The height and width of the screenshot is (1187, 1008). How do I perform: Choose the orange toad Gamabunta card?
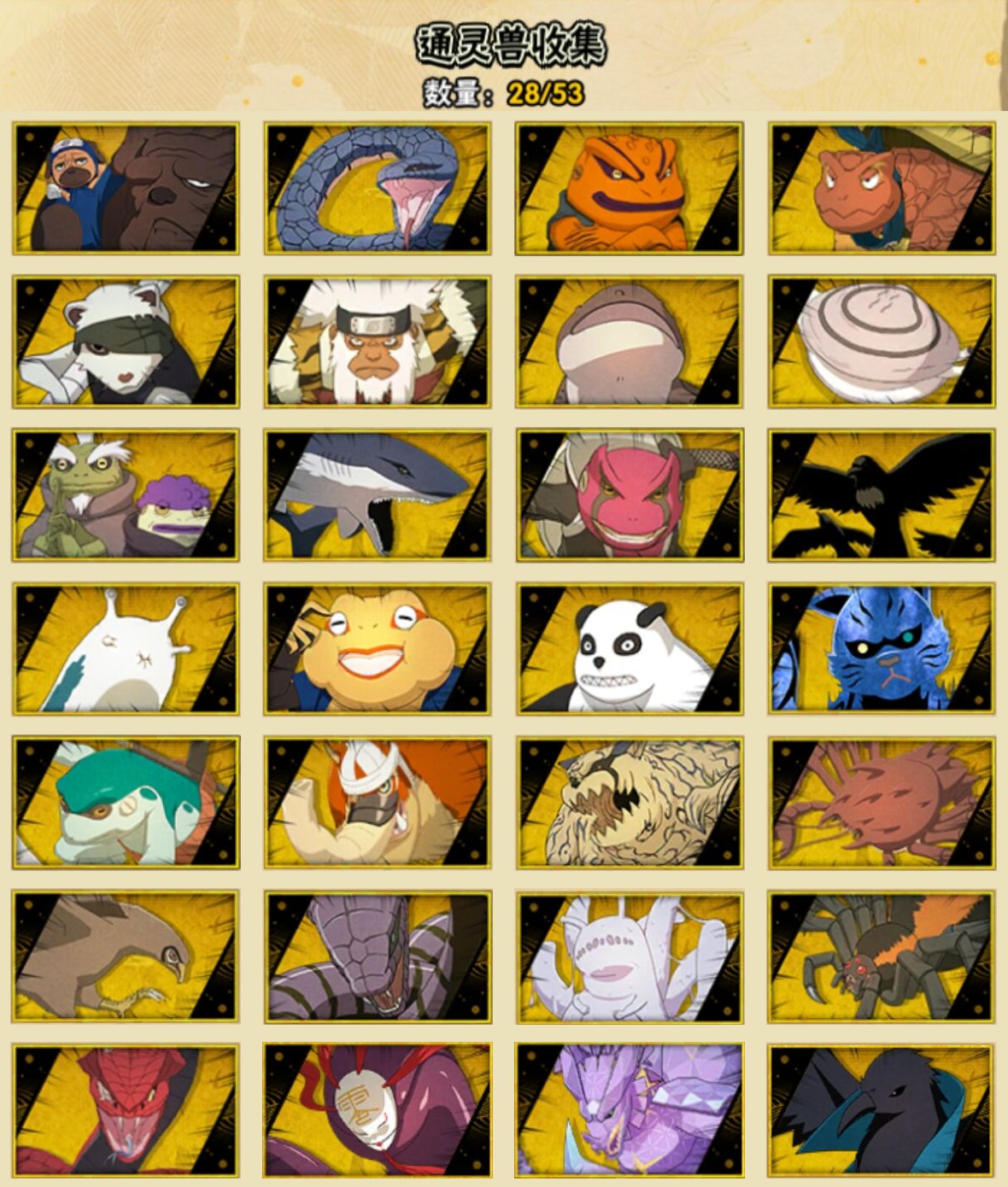pos(630,188)
